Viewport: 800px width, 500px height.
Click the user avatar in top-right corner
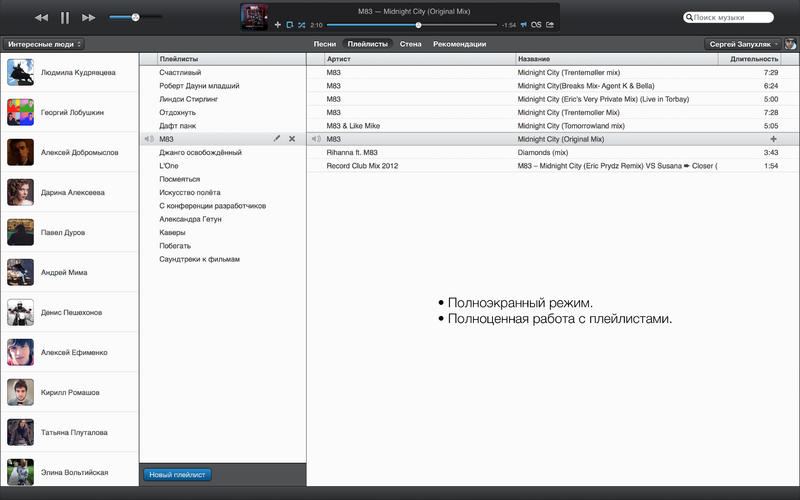point(790,44)
